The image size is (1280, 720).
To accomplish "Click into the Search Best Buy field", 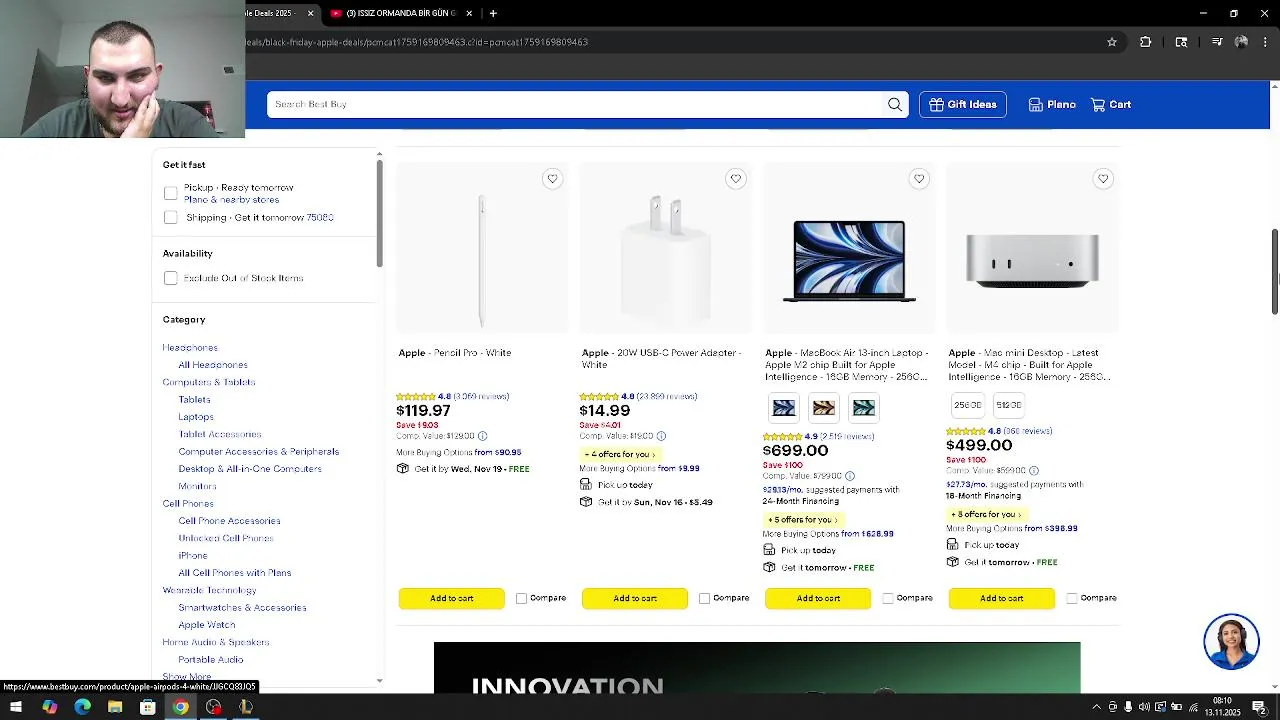I will coord(577,104).
